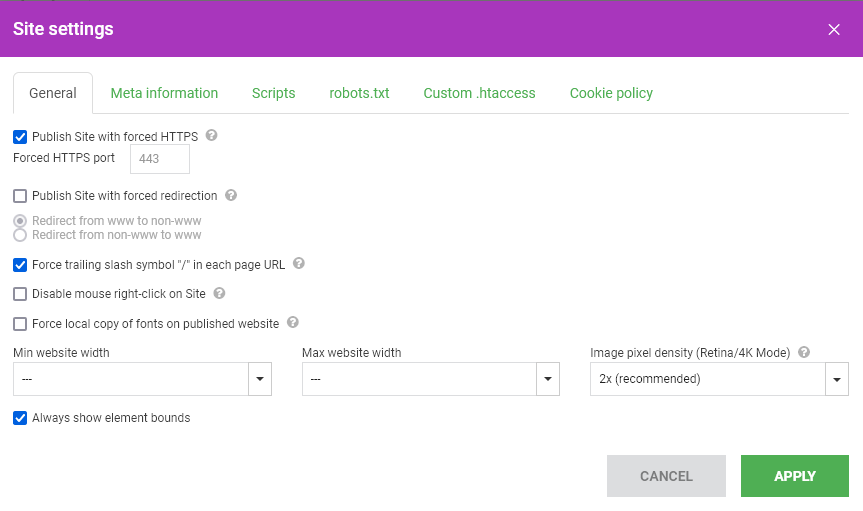Open the Custom .htaccess tab

coord(479,93)
